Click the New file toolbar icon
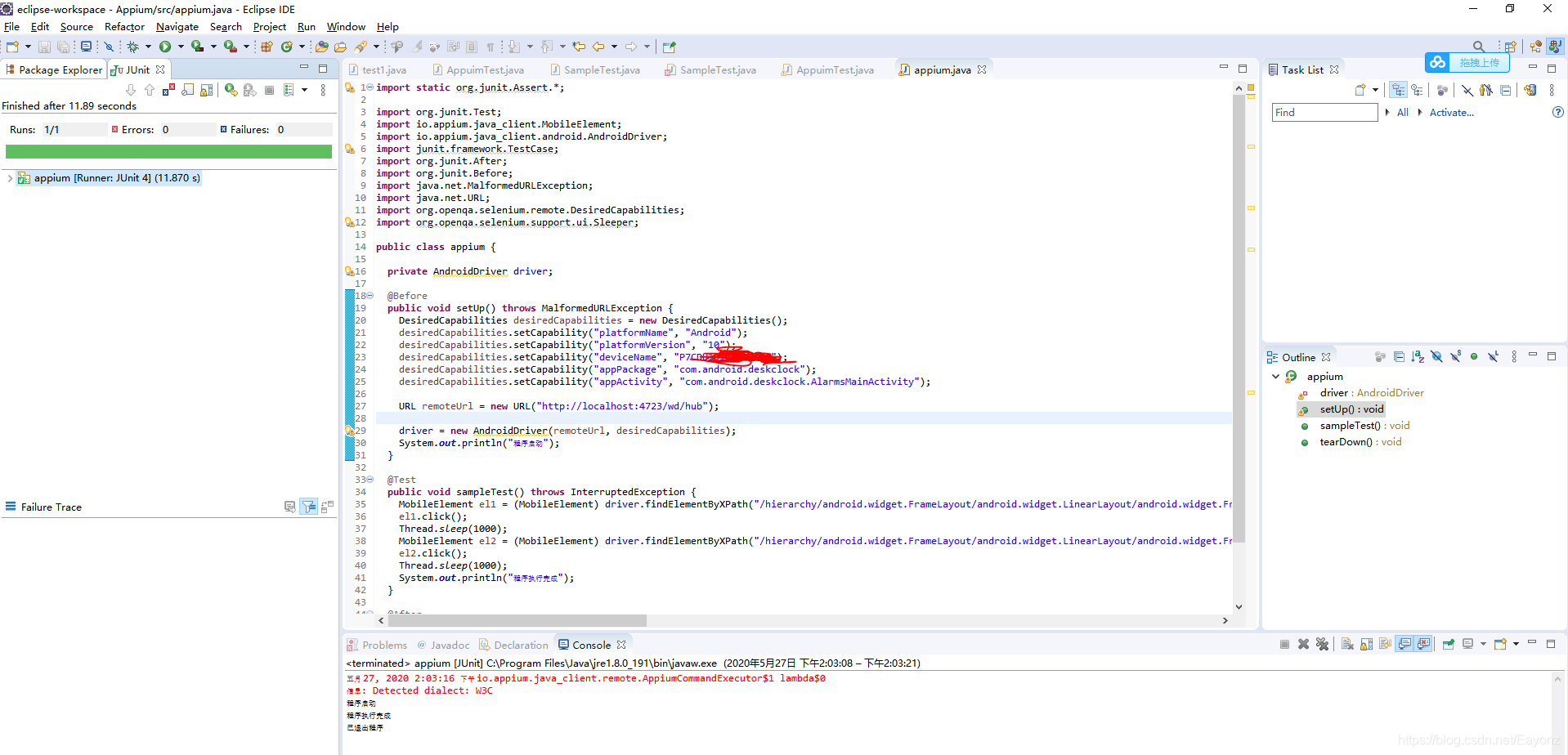The image size is (1568, 755). (x=12, y=47)
